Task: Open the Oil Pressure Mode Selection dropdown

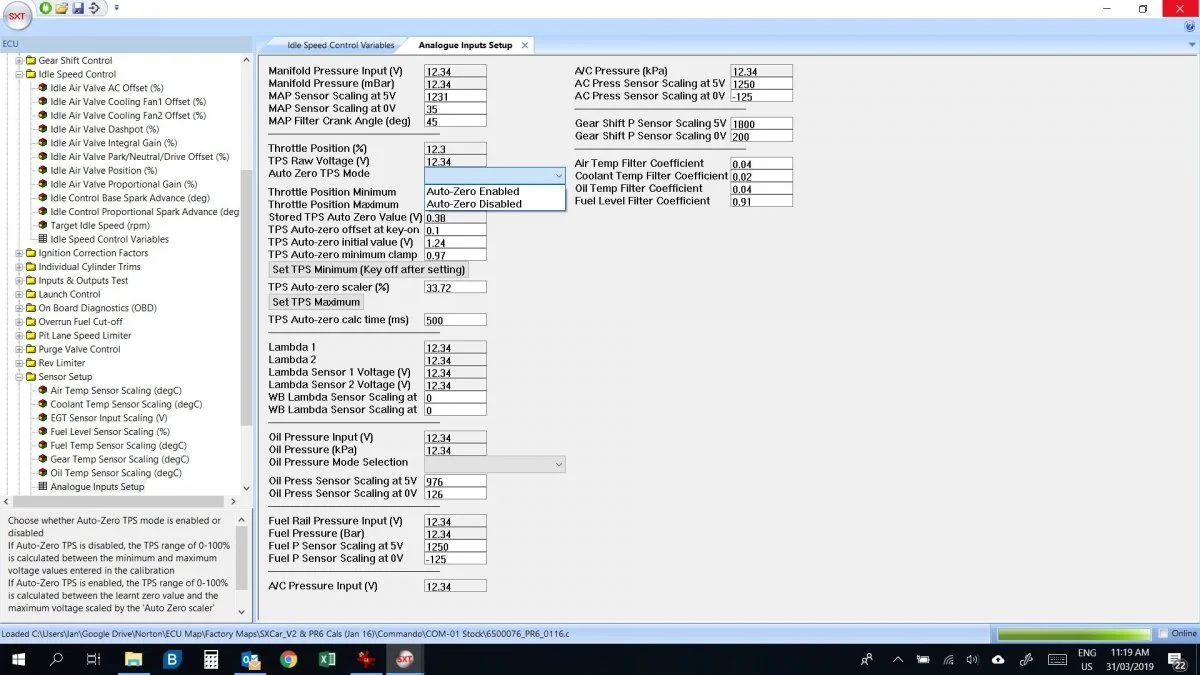Action: (495, 464)
